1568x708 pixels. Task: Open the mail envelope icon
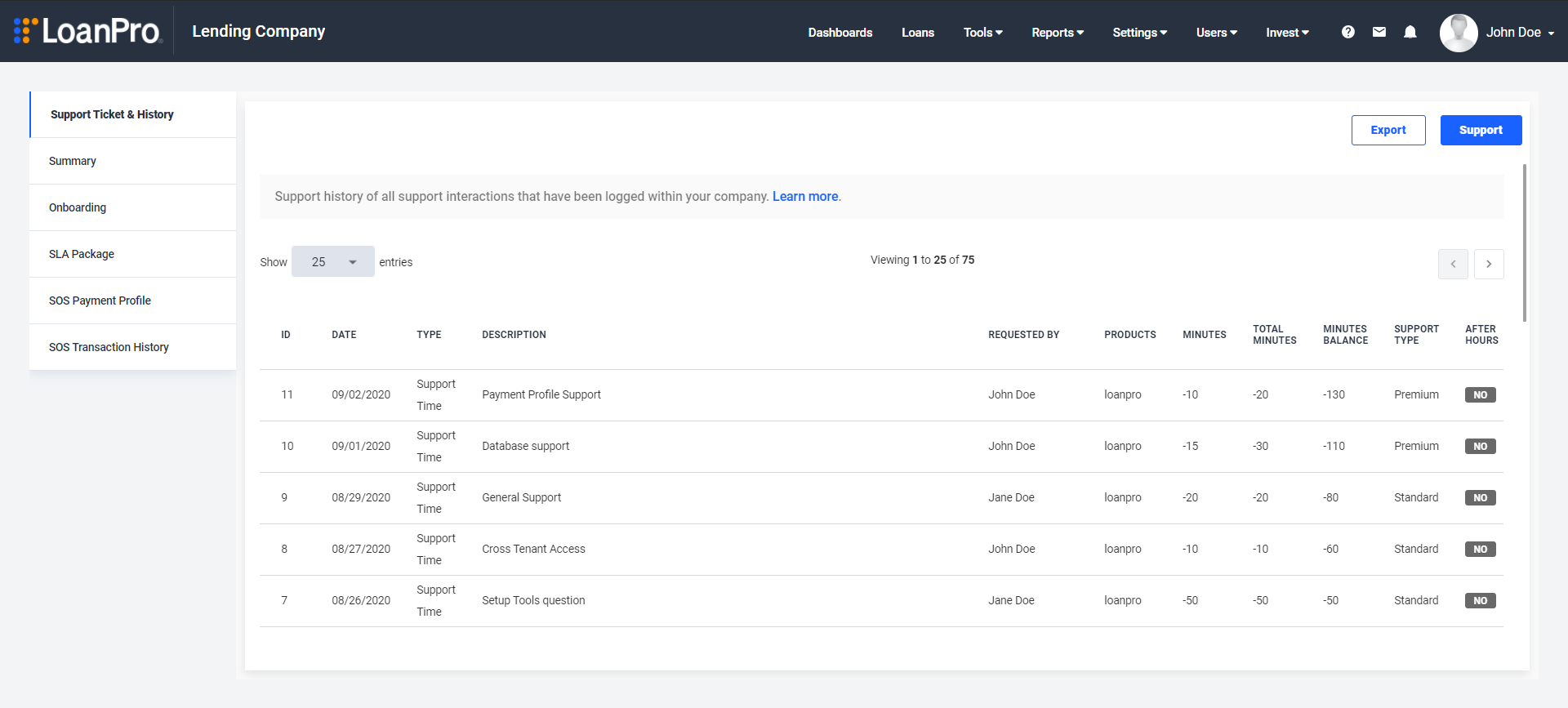1379,32
